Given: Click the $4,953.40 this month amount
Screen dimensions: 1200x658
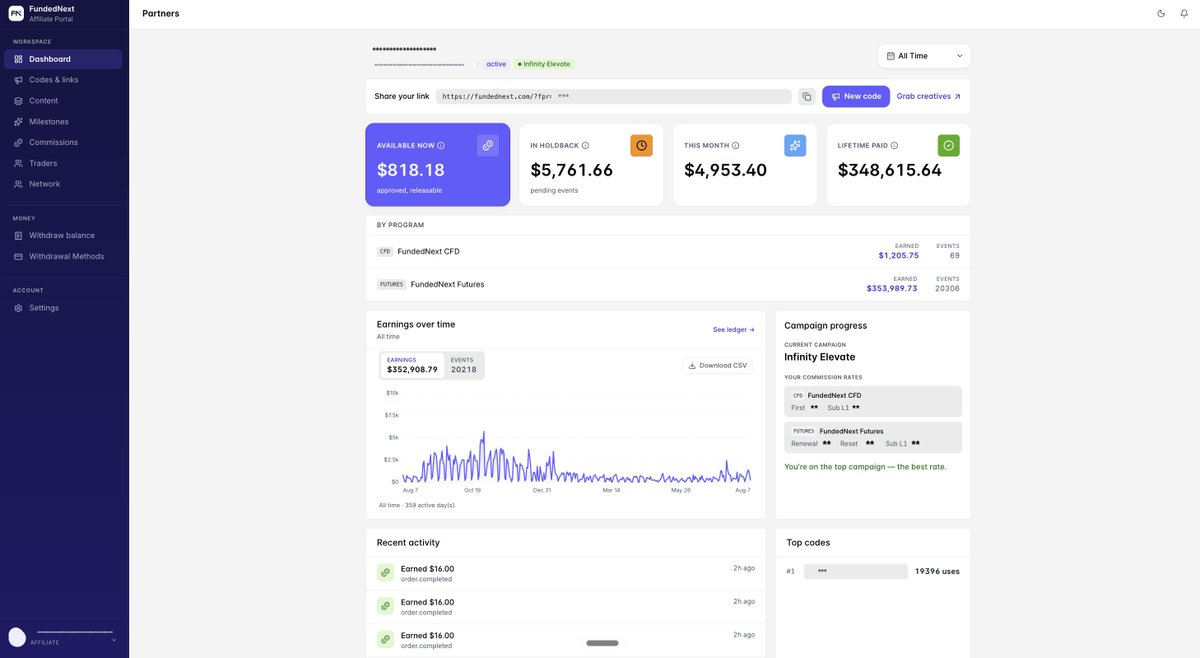Looking at the screenshot, I should click(x=726, y=170).
